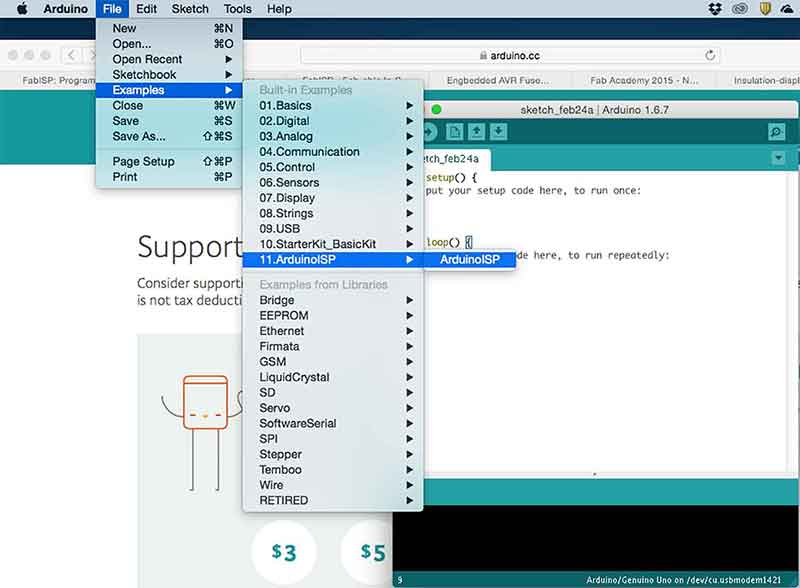Screen dimensions: 800x588
Task: Open GSM library examples
Action: [x=333, y=361]
